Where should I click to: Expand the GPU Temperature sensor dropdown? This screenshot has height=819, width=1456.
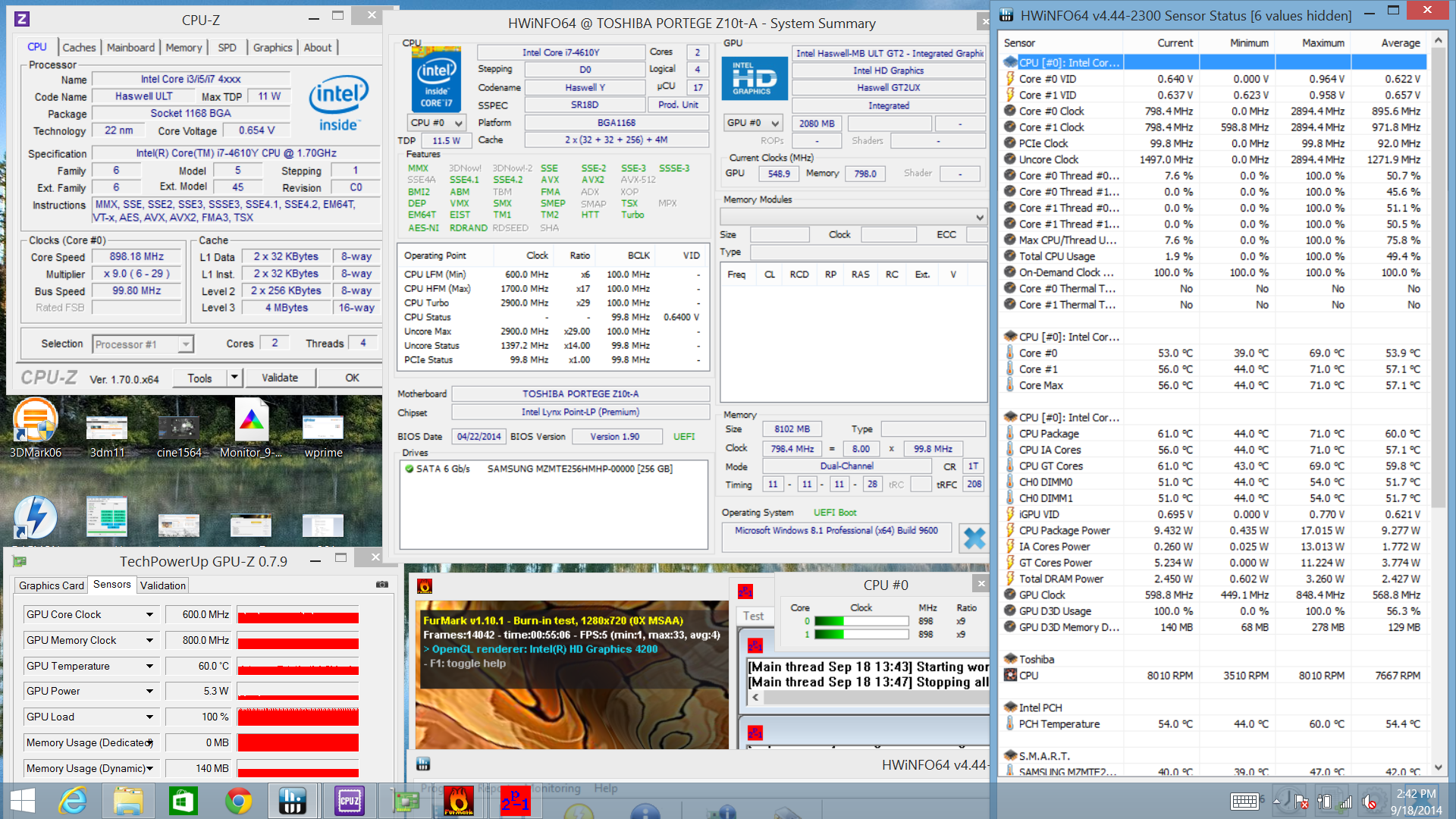149,666
